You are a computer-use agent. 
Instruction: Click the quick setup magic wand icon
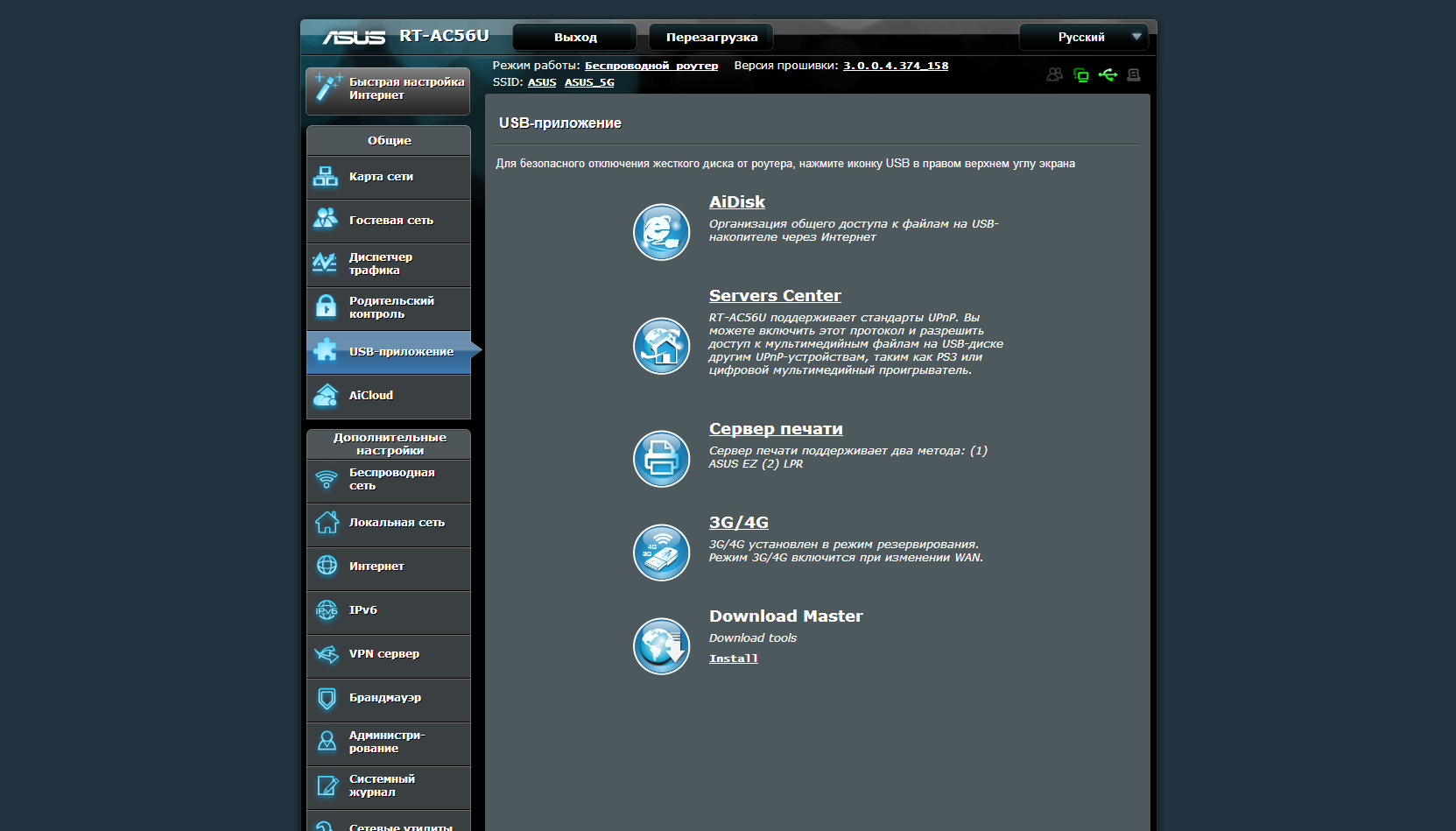click(327, 87)
